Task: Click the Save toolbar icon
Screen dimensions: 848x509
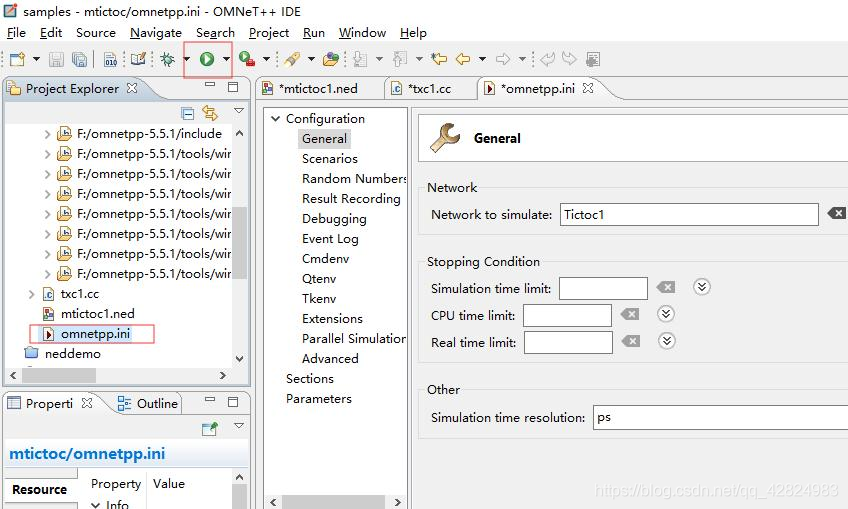Action: 56,59
